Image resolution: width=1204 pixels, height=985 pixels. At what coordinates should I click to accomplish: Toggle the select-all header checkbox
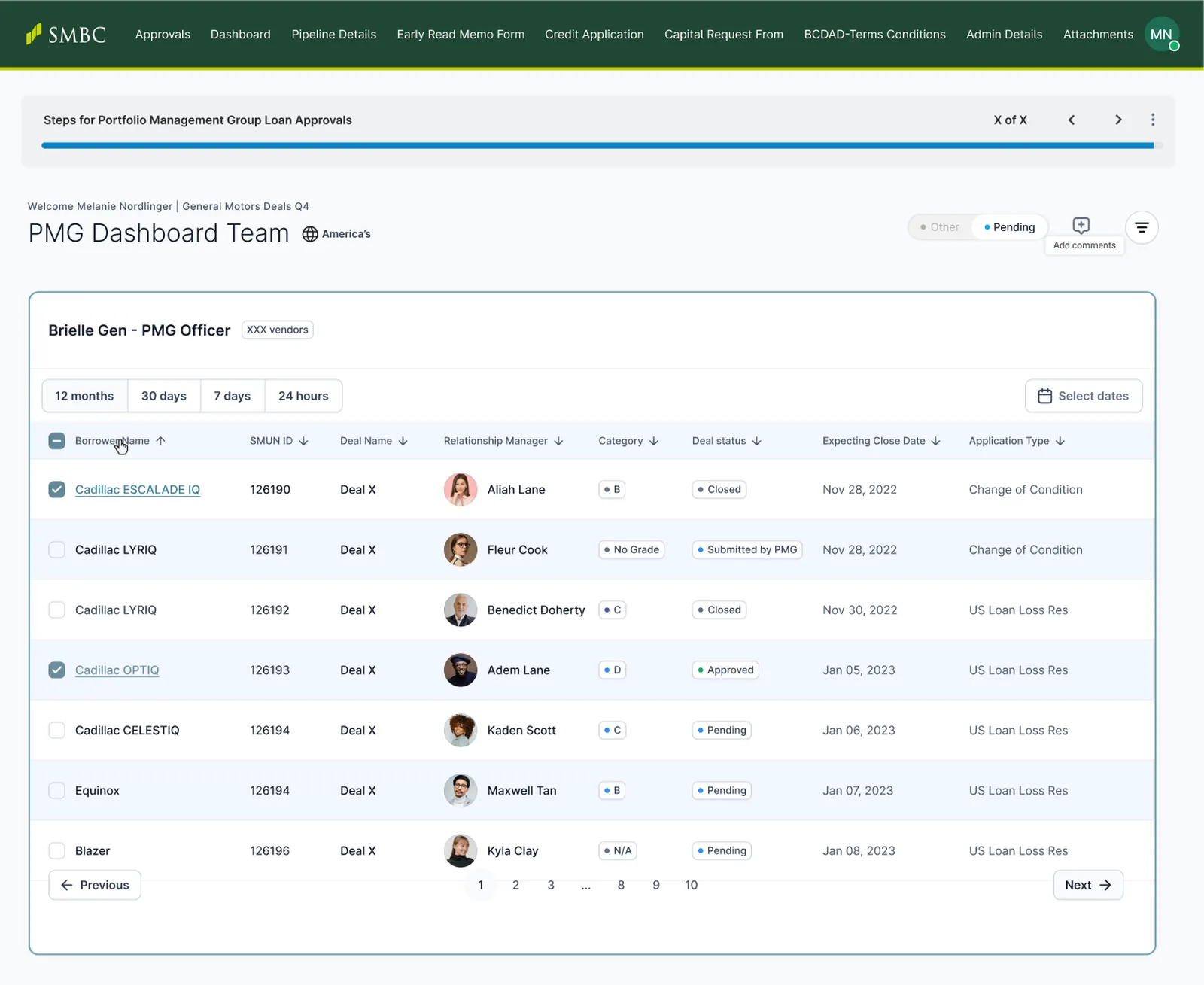56,441
